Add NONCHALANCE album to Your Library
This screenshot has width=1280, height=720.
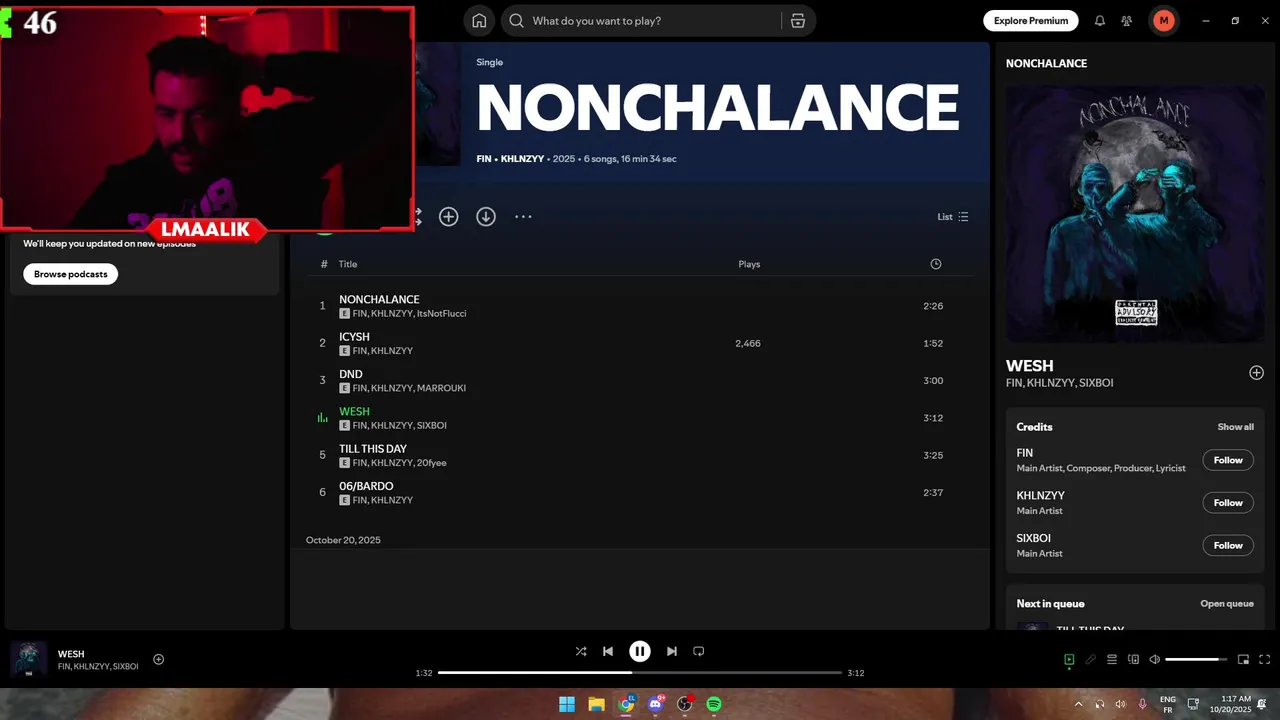coord(449,216)
